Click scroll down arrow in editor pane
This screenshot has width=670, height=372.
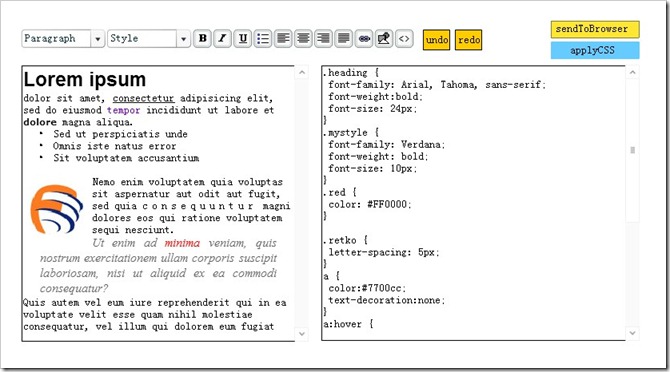[x=302, y=334]
